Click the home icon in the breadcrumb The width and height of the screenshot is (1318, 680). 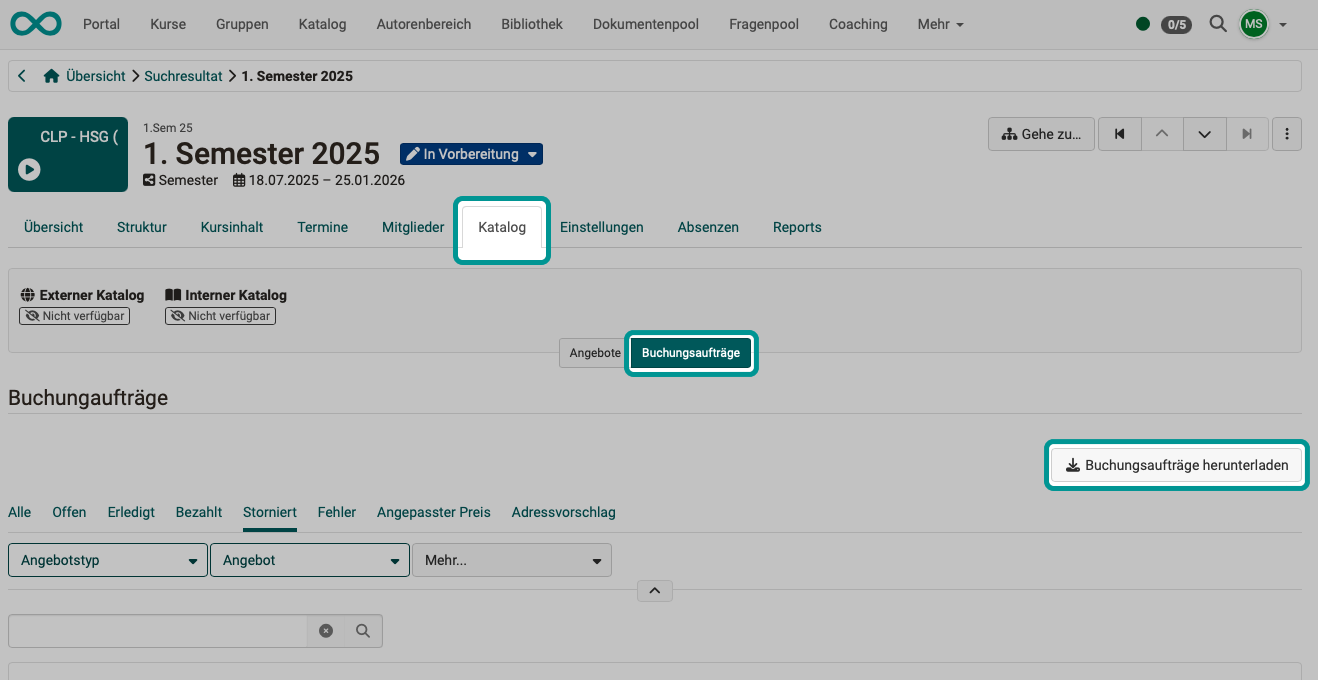tap(50, 76)
